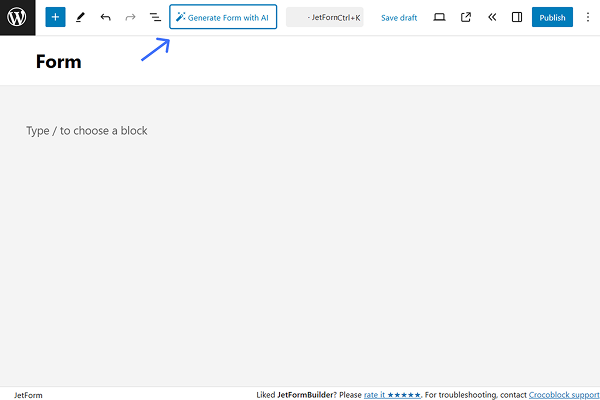
Task: Click JetForm breadcrumb in status bar
Action: [x=28, y=395]
